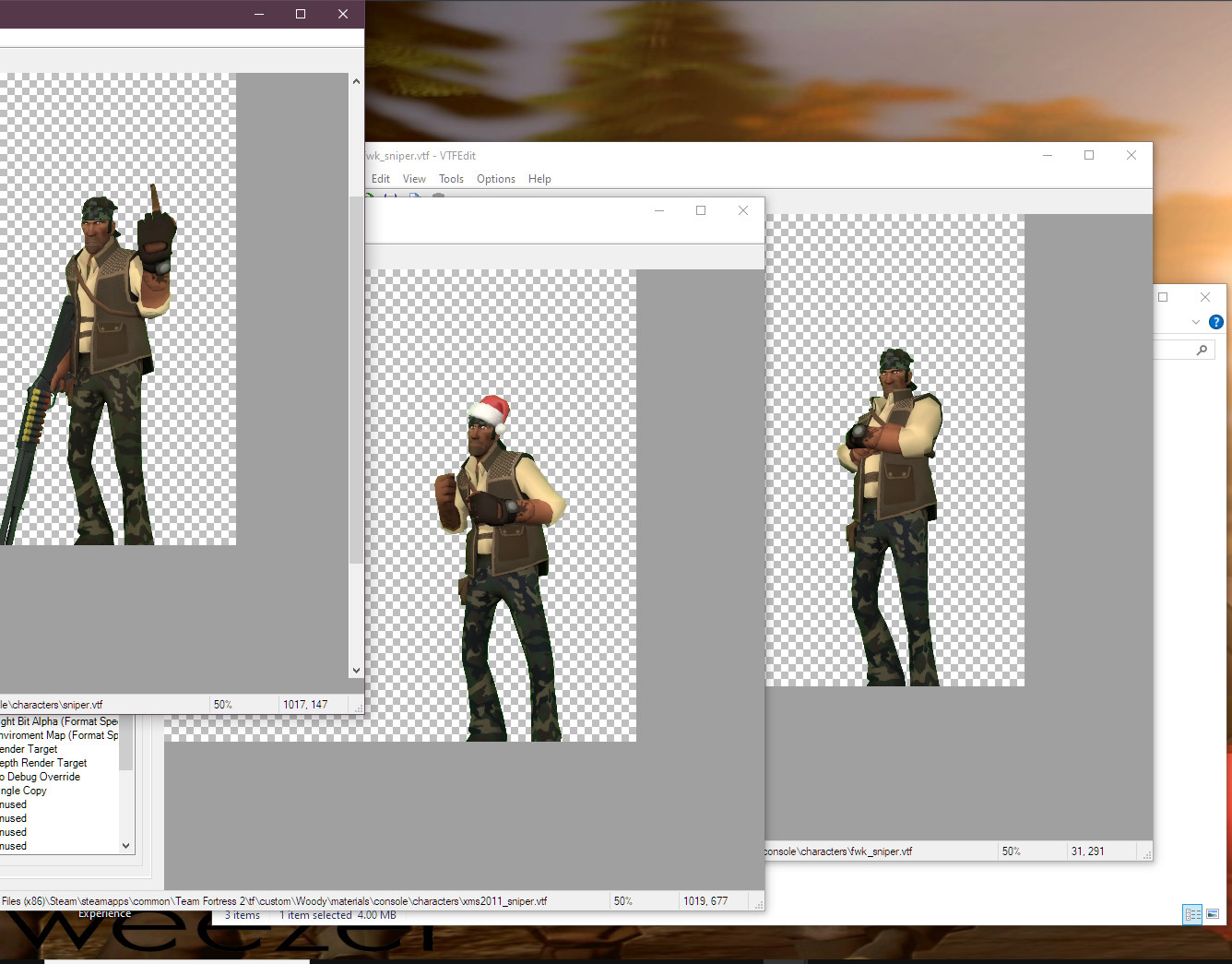Click the vertical scrollbar of the sniper.vtf window
This screenshot has height=964, width=1232.
click(x=356, y=369)
